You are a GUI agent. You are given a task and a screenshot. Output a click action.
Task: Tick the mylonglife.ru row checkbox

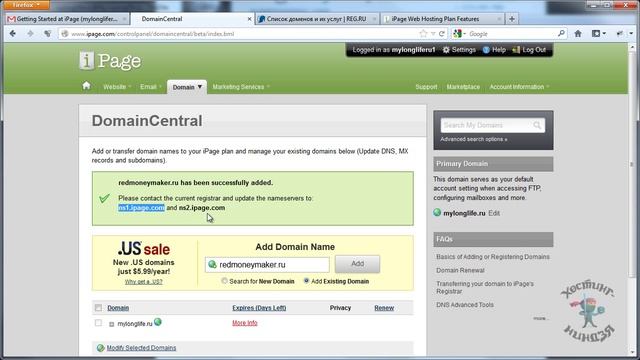click(x=98, y=323)
